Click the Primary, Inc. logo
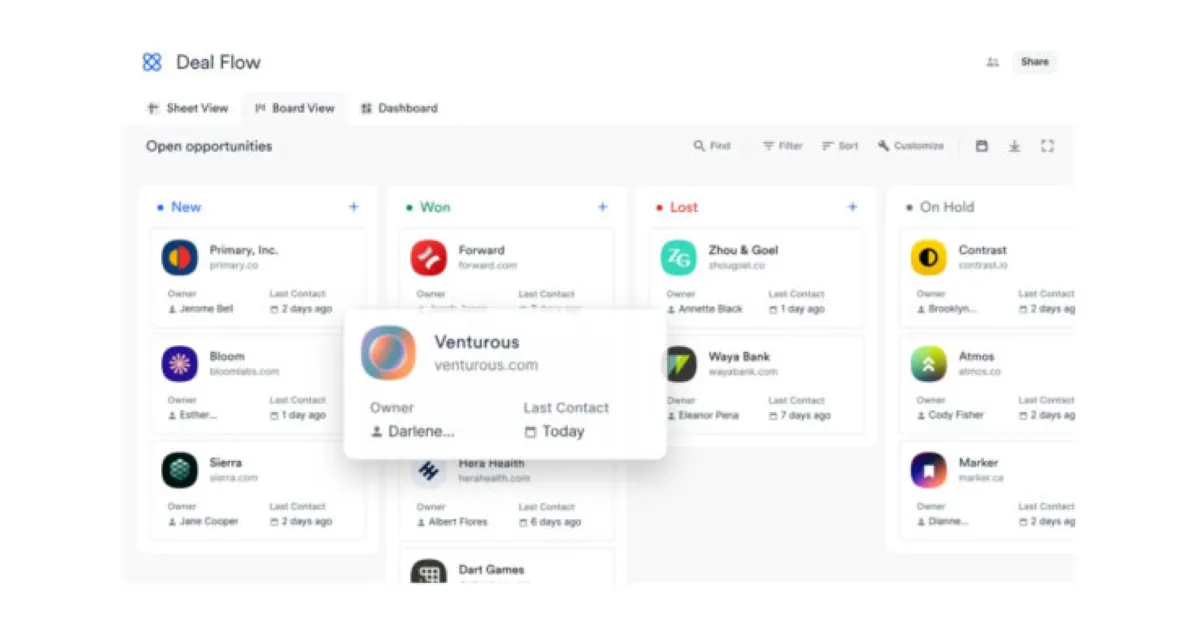The height and width of the screenshot is (628, 1200). pyautogui.click(x=180, y=258)
